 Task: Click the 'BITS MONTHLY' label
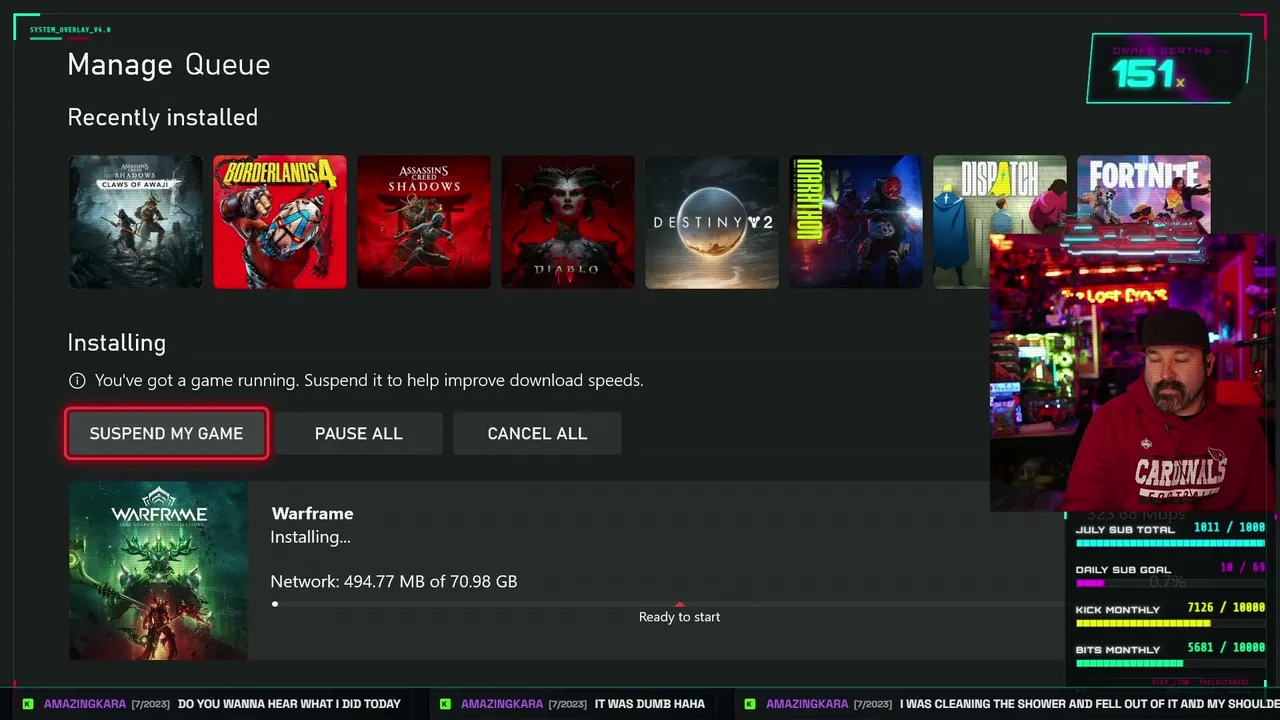click(x=1118, y=649)
